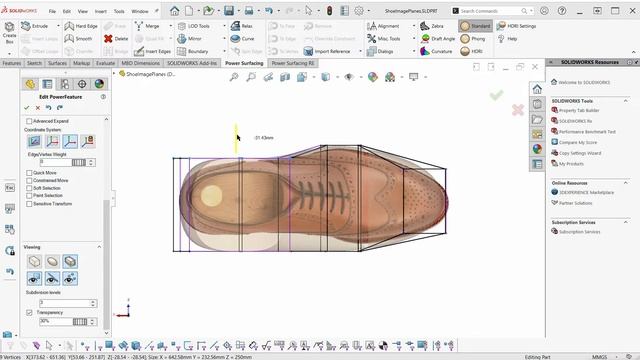The width and height of the screenshot is (640, 360).
Task: Select the Merge tool
Action: (x=147, y=26)
